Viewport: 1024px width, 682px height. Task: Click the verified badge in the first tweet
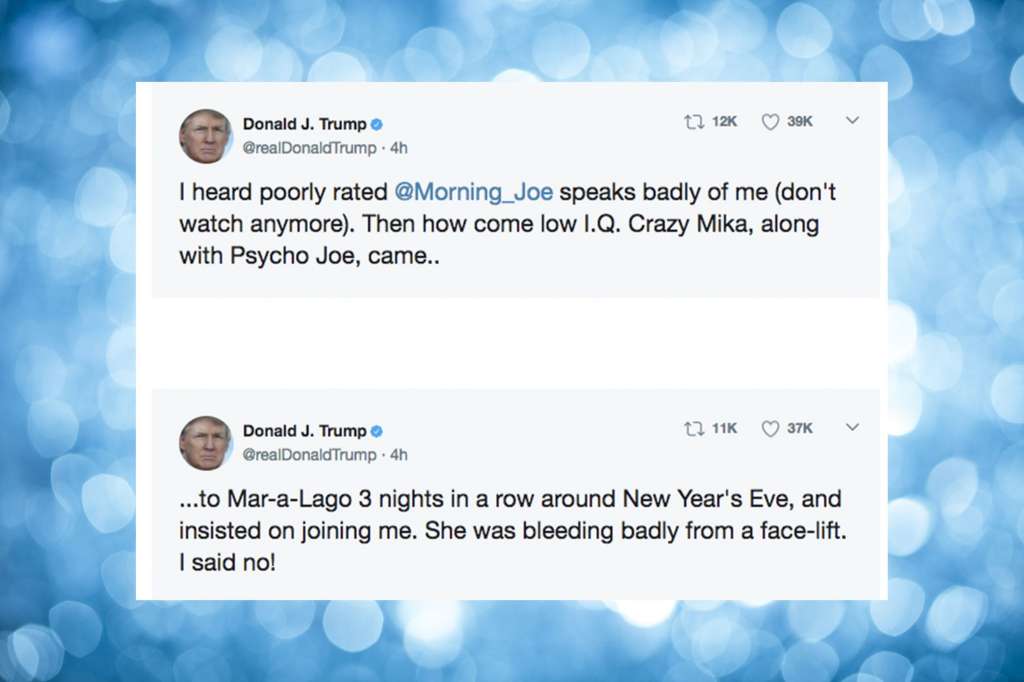[377, 125]
